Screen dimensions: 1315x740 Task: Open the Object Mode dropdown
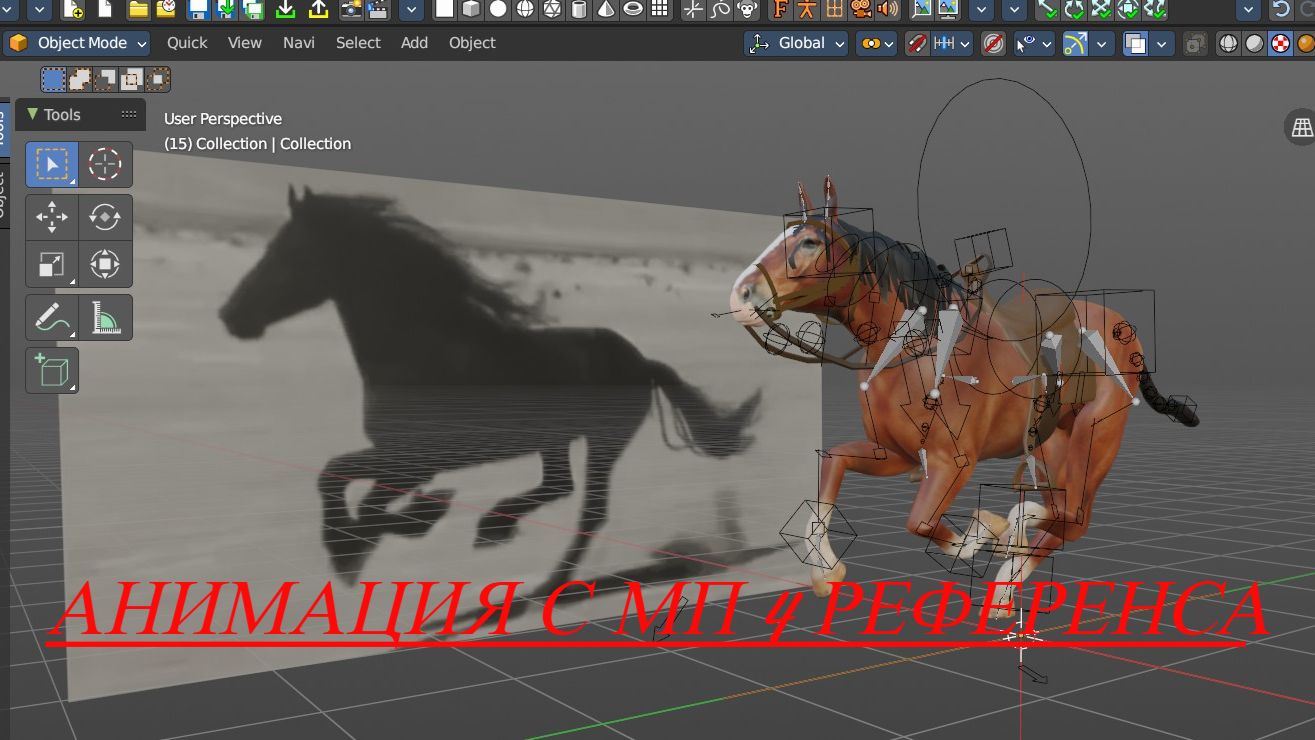point(78,43)
